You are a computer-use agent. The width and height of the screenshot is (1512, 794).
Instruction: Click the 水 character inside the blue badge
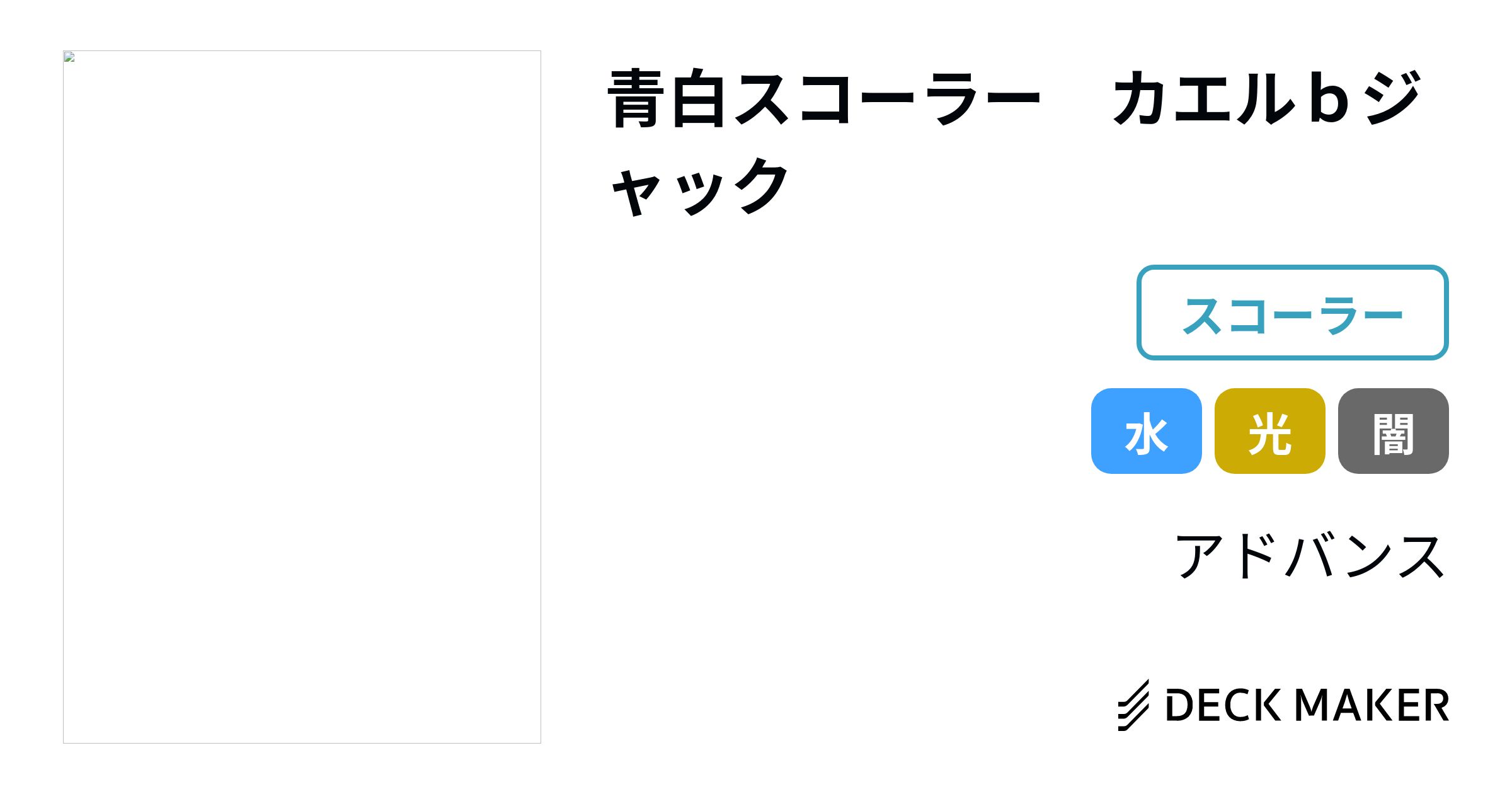pyautogui.click(x=1146, y=434)
